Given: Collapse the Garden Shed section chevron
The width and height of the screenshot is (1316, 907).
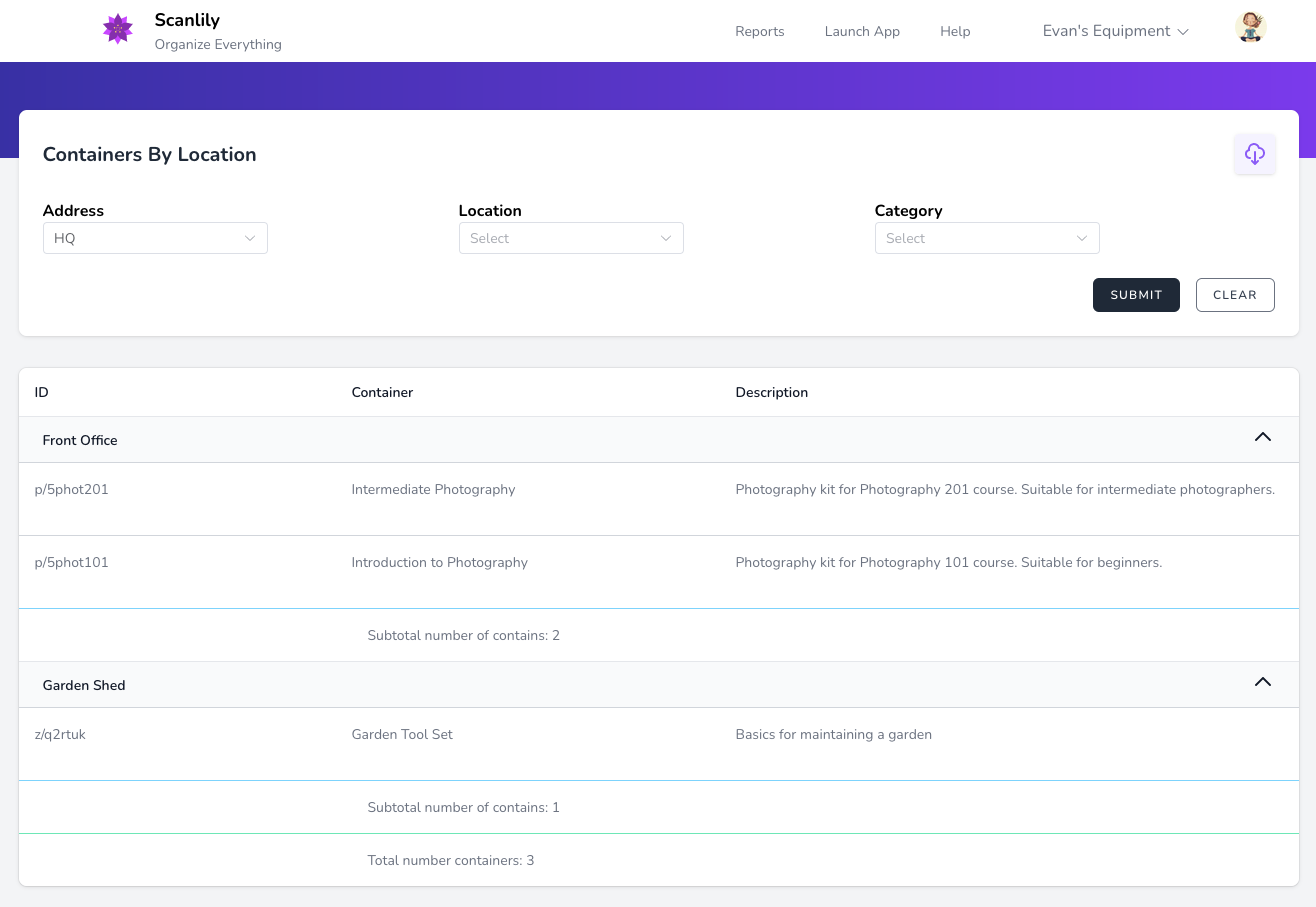Looking at the screenshot, I should (1262, 683).
